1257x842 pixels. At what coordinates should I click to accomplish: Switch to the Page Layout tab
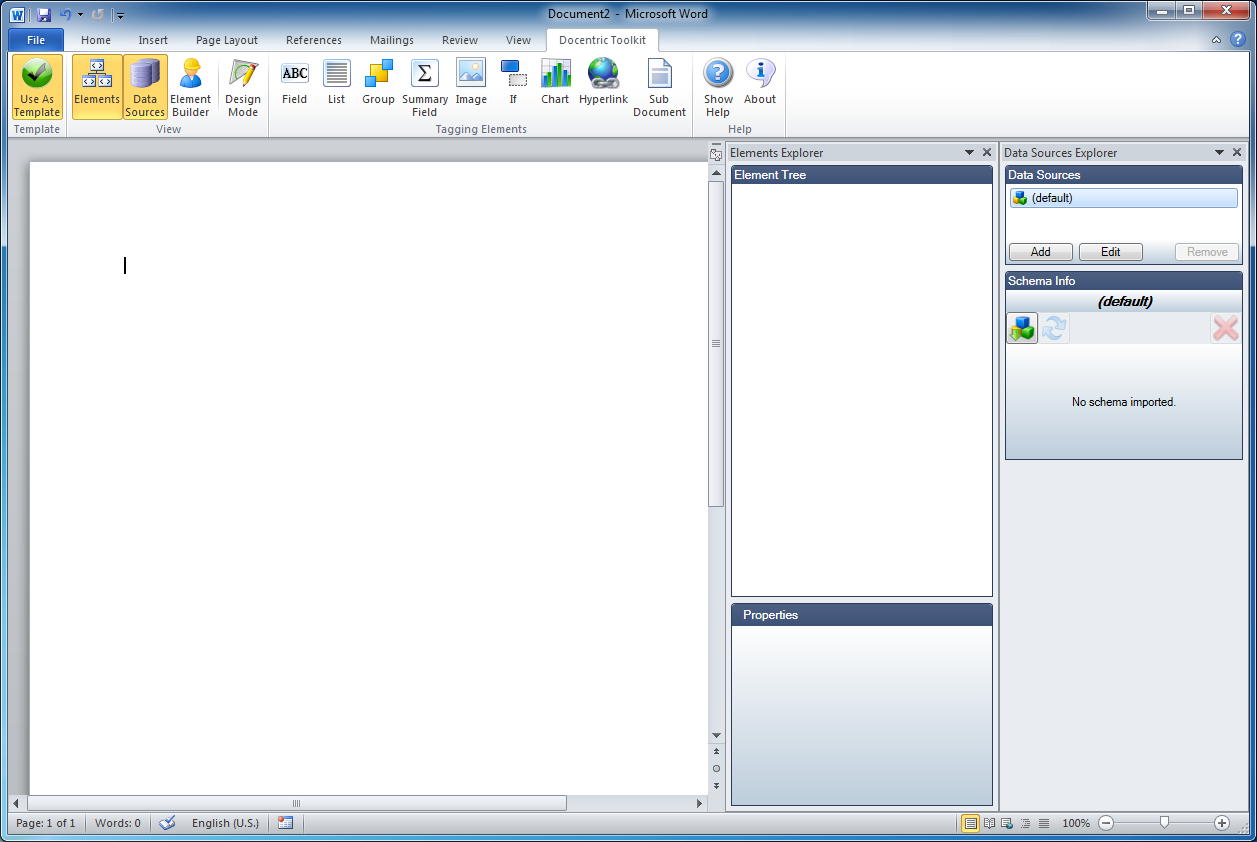tap(227, 40)
